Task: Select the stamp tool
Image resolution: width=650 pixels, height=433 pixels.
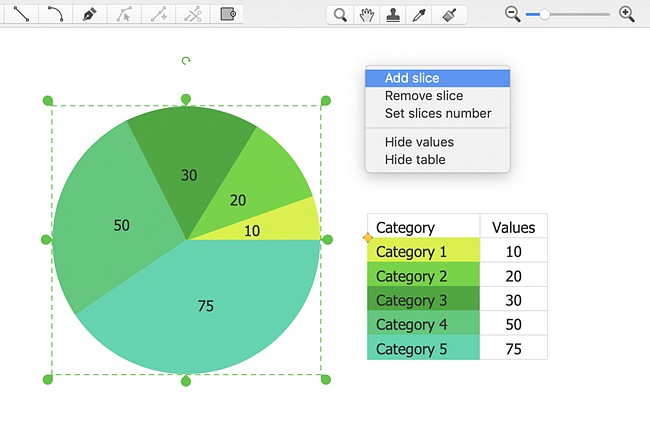Action: point(395,14)
